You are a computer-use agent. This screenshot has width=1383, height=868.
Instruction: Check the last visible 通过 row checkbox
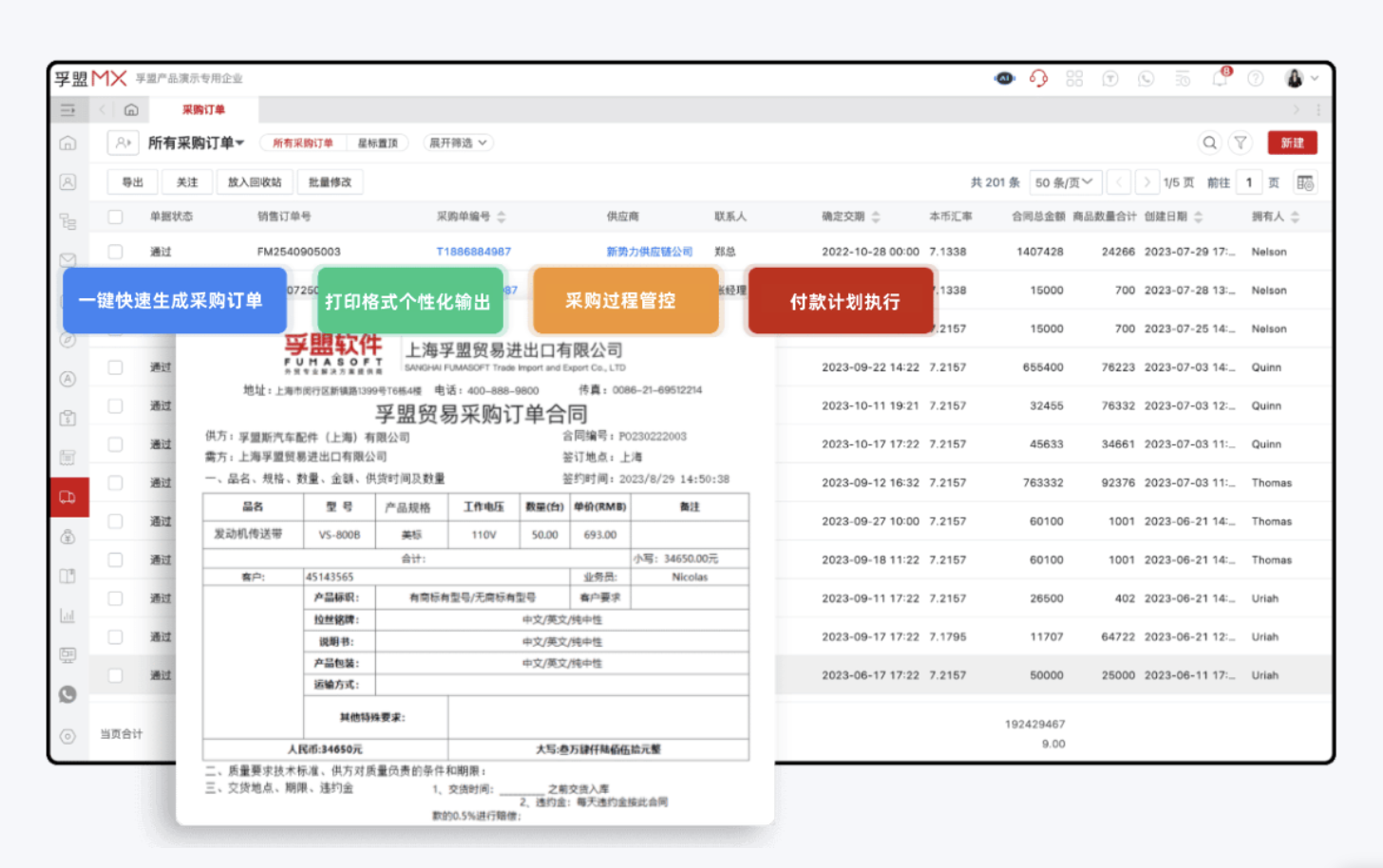(x=115, y=675)
